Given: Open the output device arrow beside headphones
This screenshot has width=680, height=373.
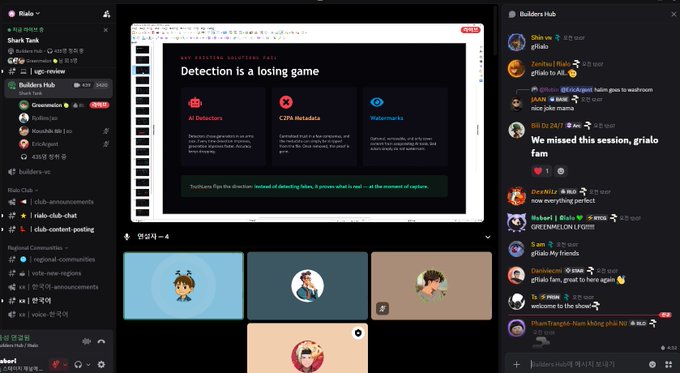Looking at the screenshot, I should (x=88, y=364).
